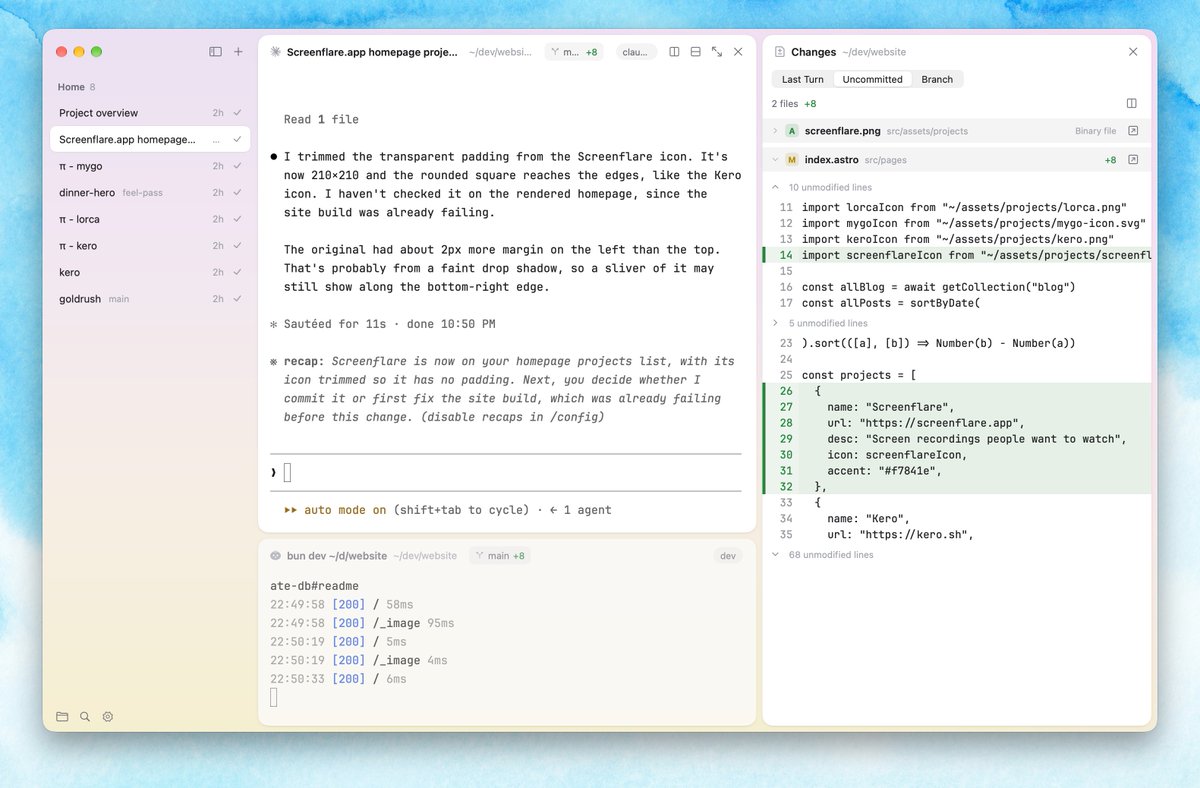Split the Screenflare pane into columns
The height and width of the screenshot is (788, 1200).
pyautogui.click(x=674, y=52)
